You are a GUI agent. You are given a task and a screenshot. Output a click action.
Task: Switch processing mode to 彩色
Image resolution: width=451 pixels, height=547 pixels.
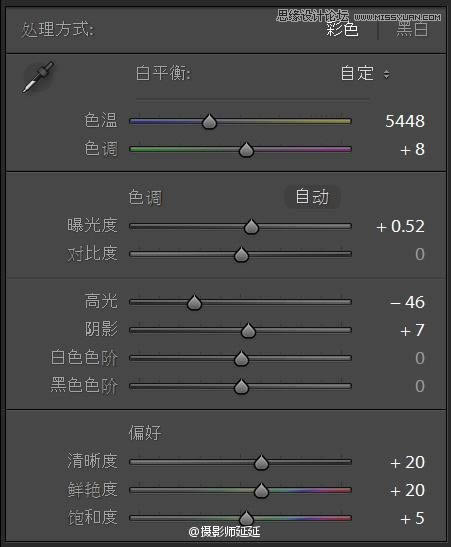(342, 29)
